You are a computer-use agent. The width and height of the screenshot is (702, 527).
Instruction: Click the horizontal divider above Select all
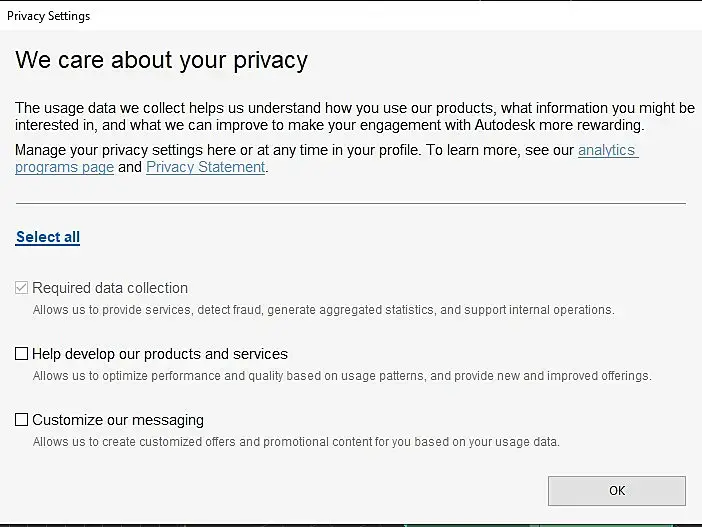[350, 204]
